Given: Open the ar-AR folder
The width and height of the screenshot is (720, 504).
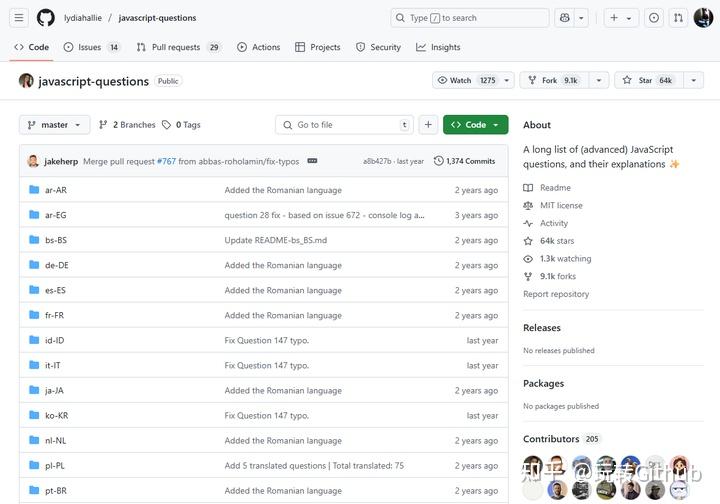Looking at the screenshot, I should [x=56, y=190].
